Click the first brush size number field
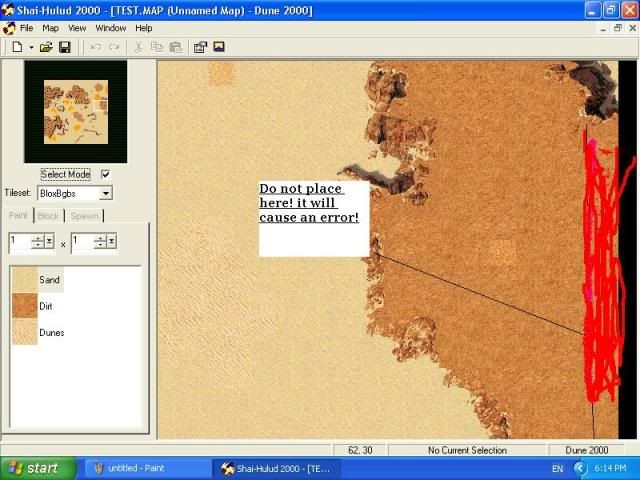The image size is (640, 480). (20, 241)
